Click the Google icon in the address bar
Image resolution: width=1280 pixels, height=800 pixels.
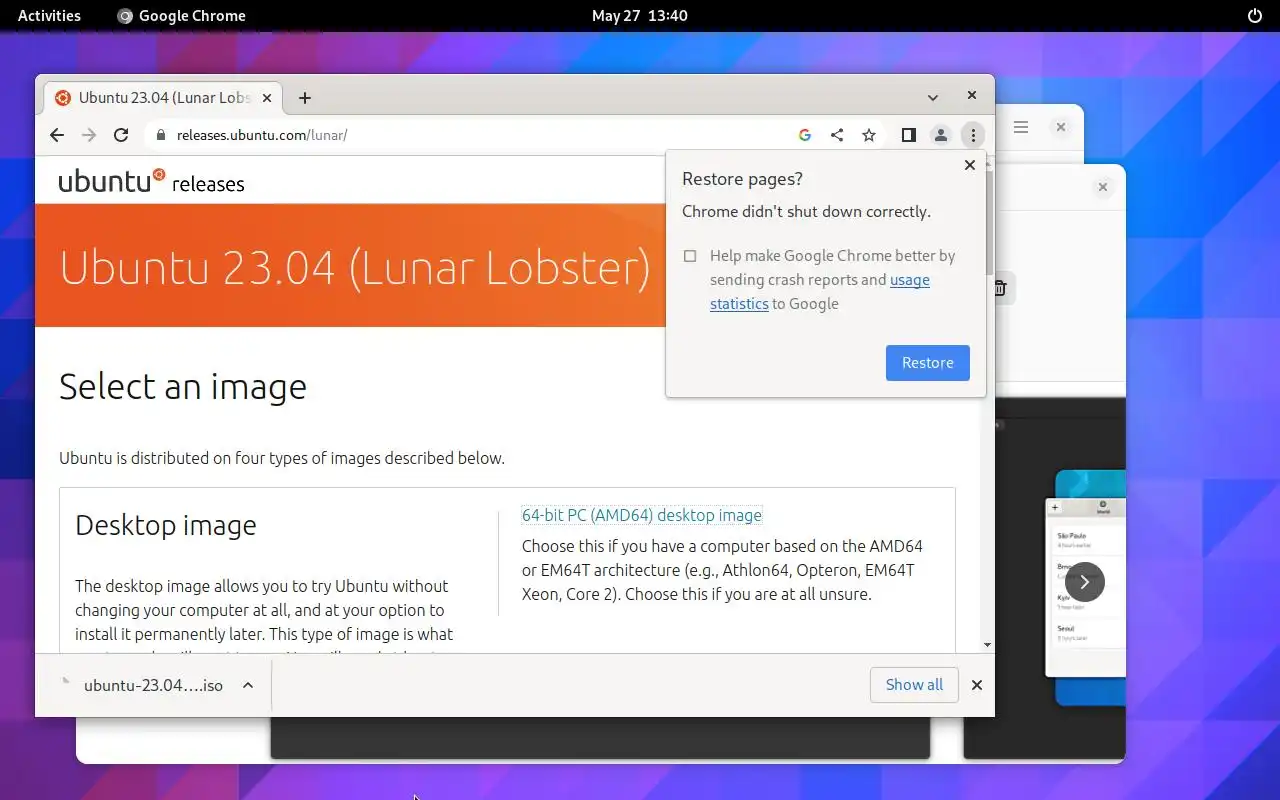(x=805, y=135)
